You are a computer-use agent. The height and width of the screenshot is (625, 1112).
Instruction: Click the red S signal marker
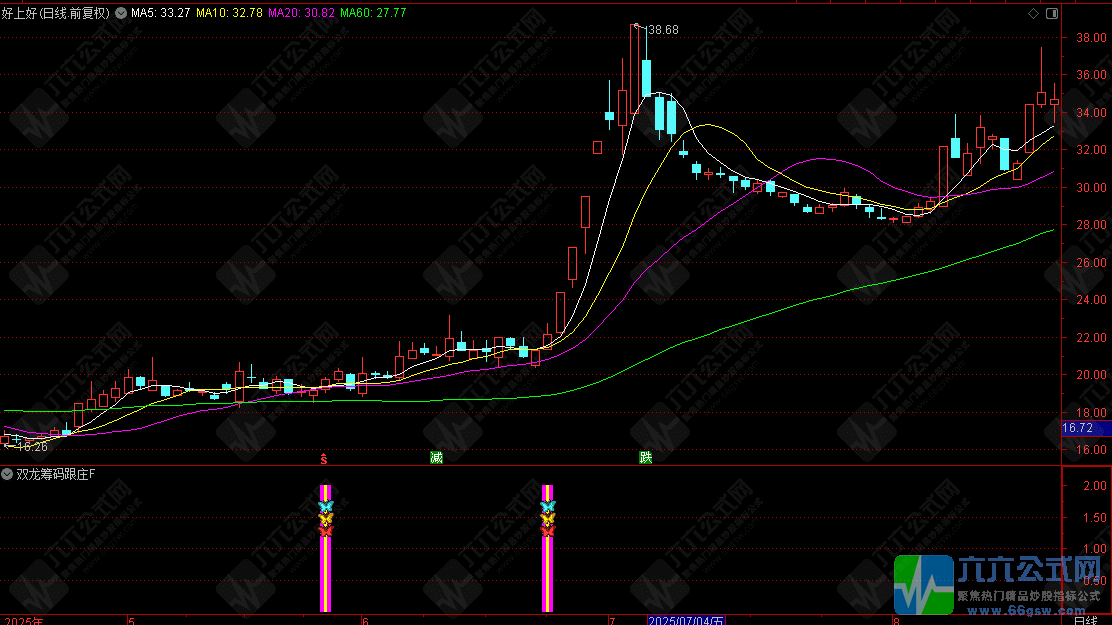point(324,458)
